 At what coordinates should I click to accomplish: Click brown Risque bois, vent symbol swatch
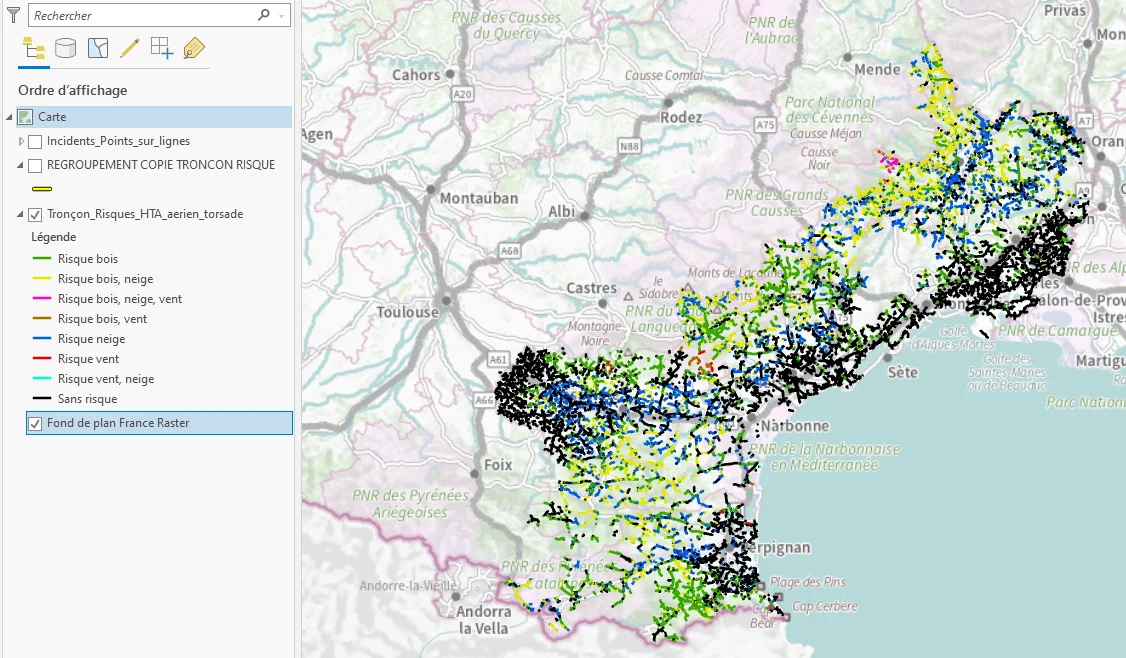(42, 319)
